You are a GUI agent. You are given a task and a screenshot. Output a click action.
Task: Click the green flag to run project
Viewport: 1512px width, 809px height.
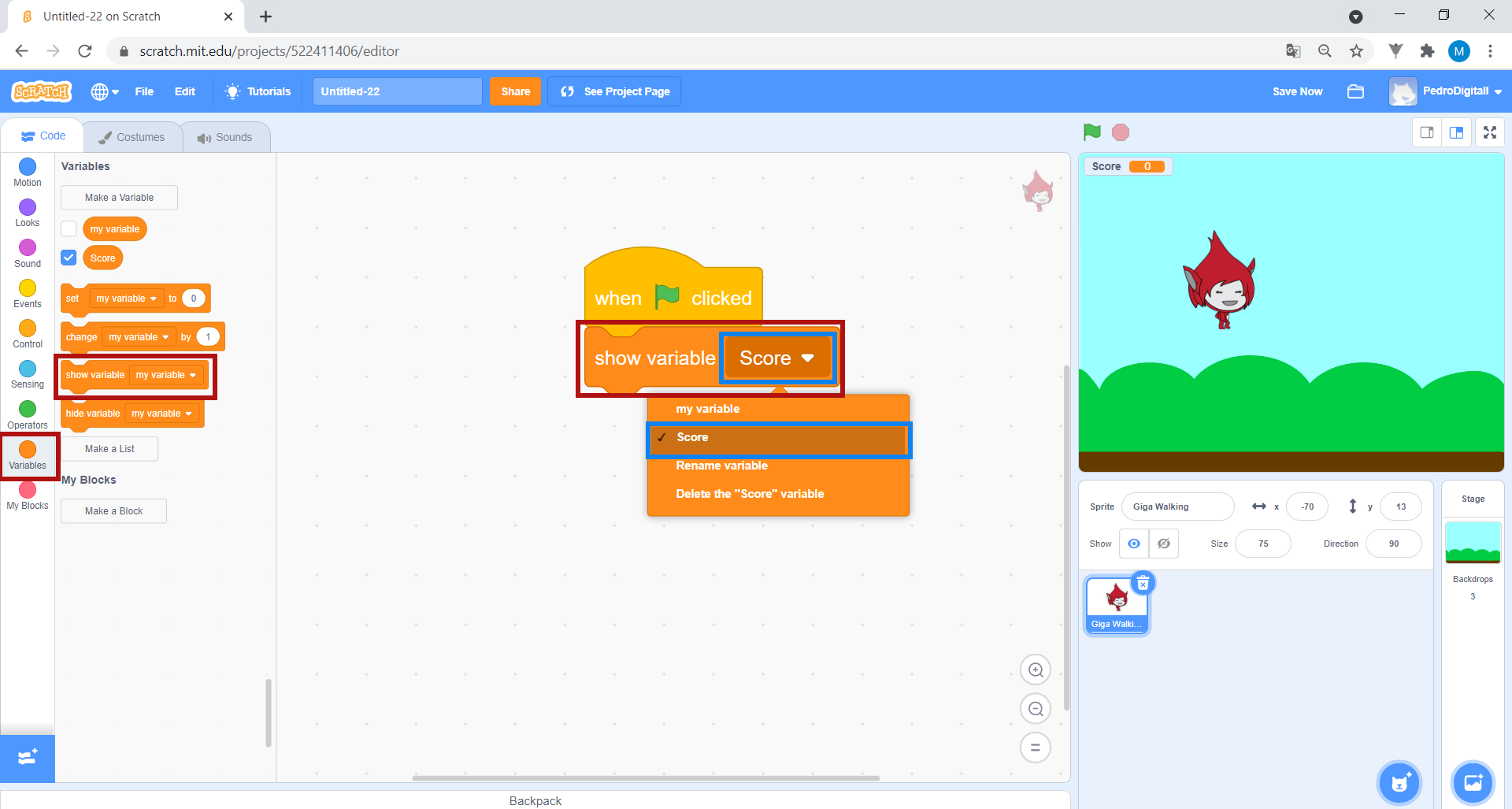click(x=1091, y=132)
